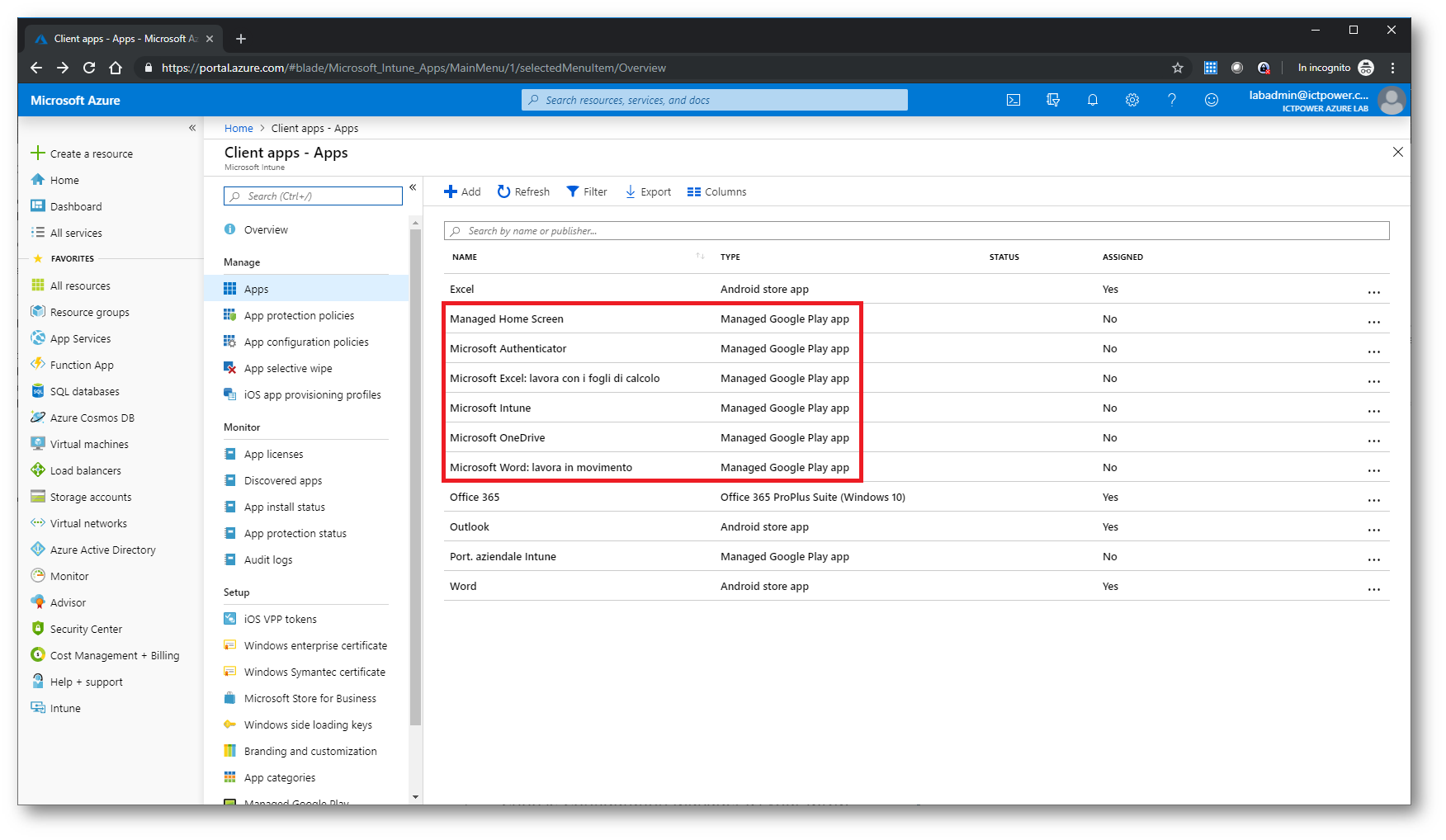This screenshot has height=840, width=1446.
Task: Open Microsoft Authenticator app
Action: pyautogui.click(x=508, y=348)
